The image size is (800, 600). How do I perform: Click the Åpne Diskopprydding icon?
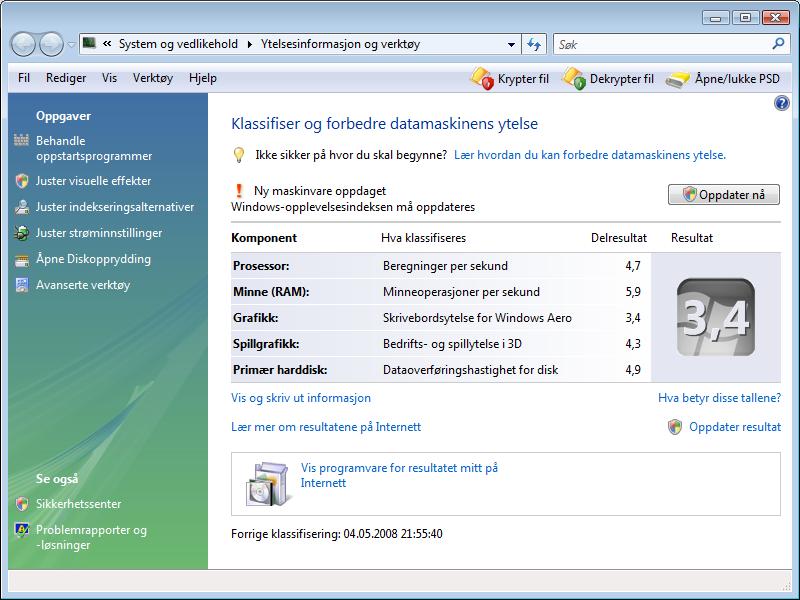tap(22, 260)
